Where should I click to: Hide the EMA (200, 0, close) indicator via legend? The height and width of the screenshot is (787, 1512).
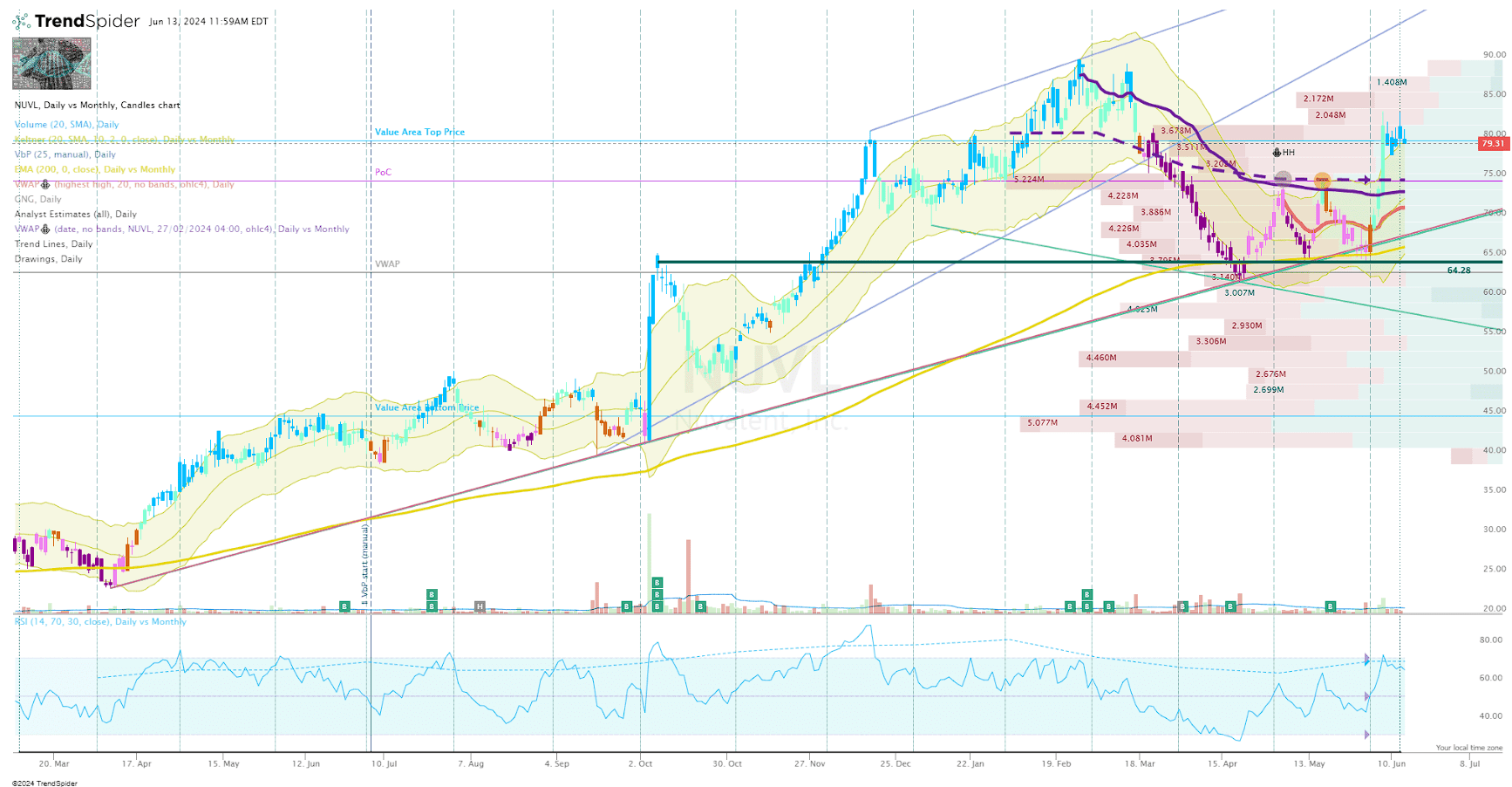(93, 169)
